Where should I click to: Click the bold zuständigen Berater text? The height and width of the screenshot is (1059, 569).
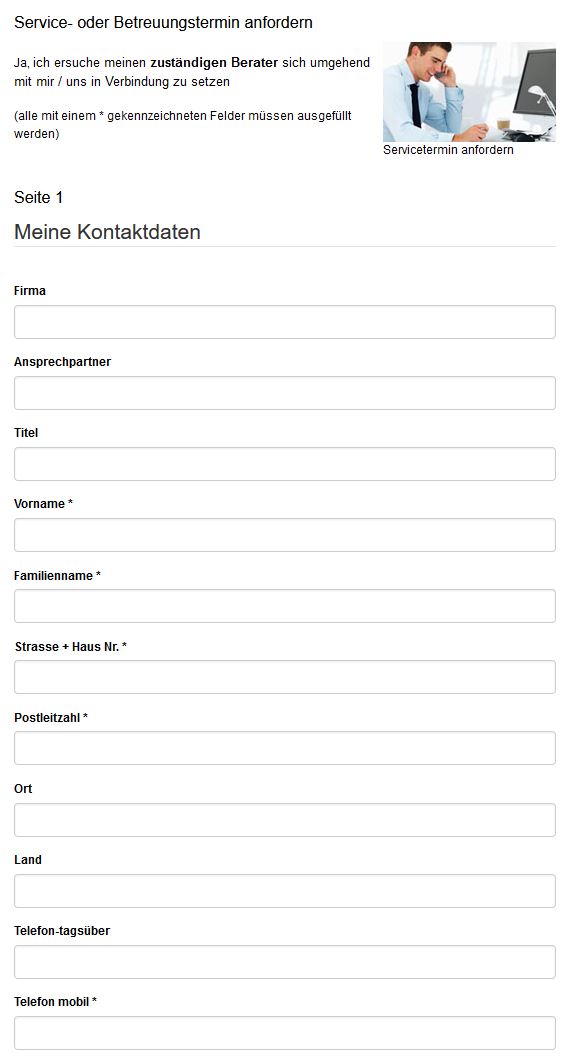[214, 63]
